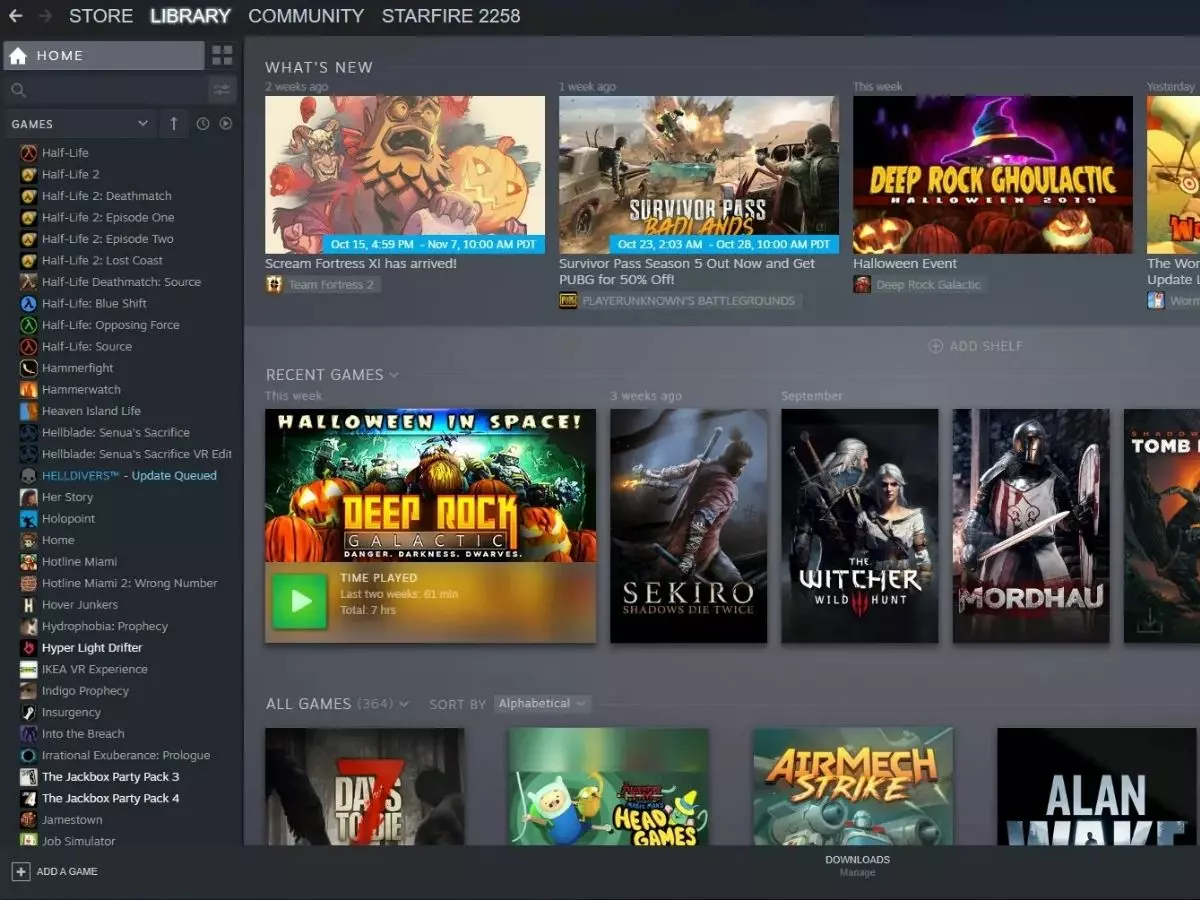Open the Alphabetical sort dropdown
1200x900 pixels.
[542, 703]
